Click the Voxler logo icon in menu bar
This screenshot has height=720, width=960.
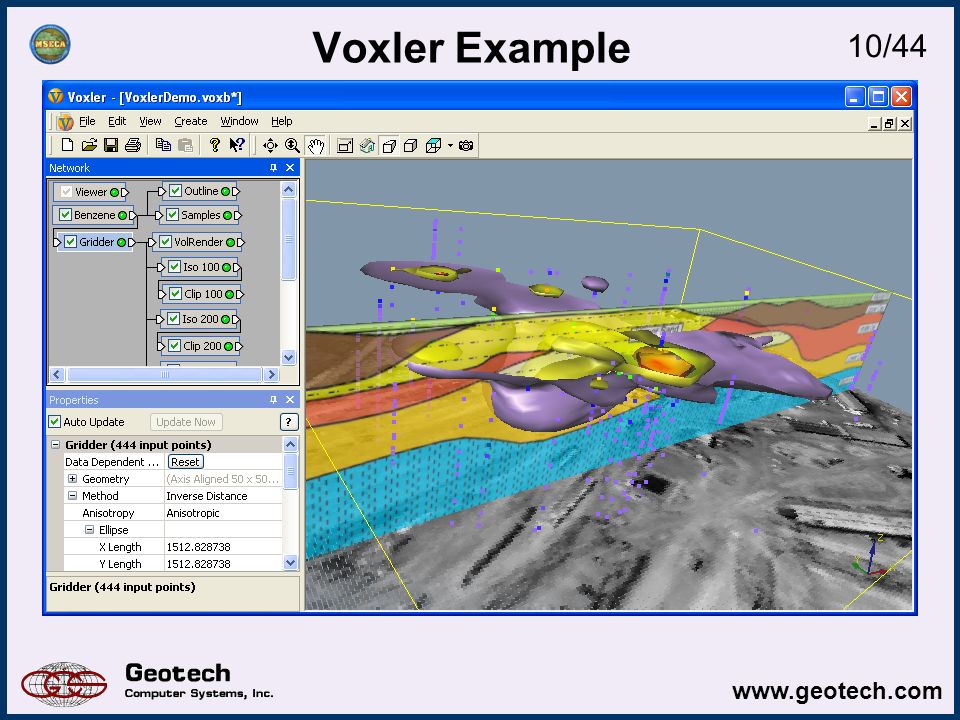pyautogui.click(x=65, y=122)
